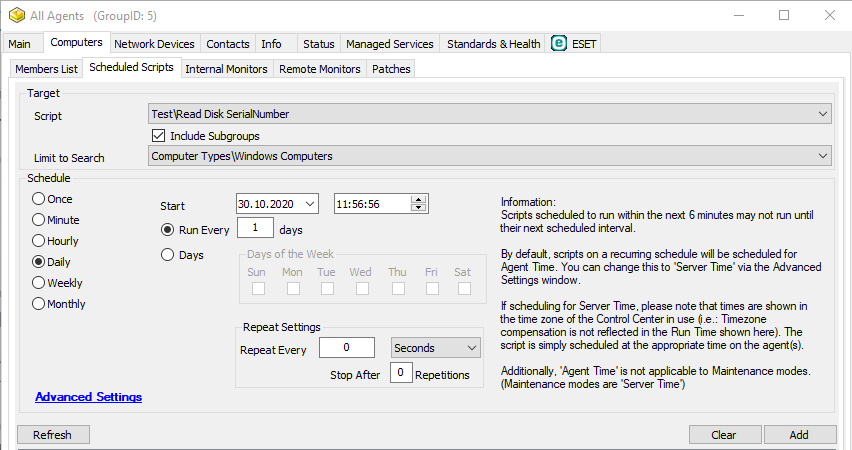Select the Weekly schedule option
Viewport: 852px width, 450px height.
pyautogui.click(x=40, y=283)
